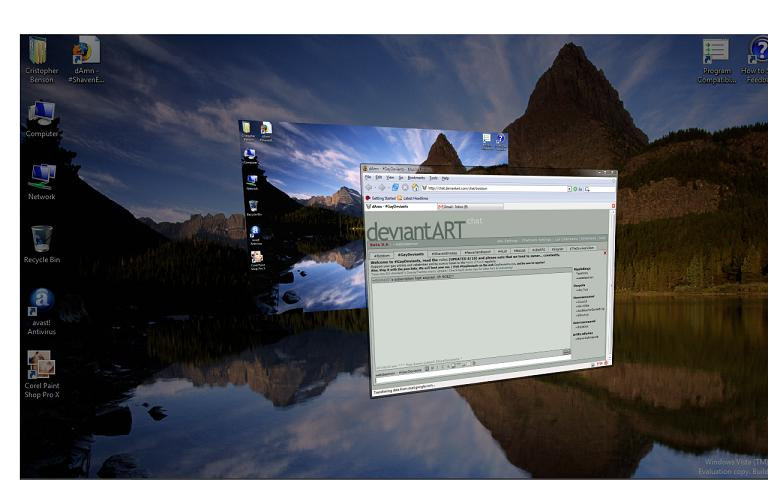Click green Go button beside address bar
This screenshot has height=480, width=768.
coord(576,189)
